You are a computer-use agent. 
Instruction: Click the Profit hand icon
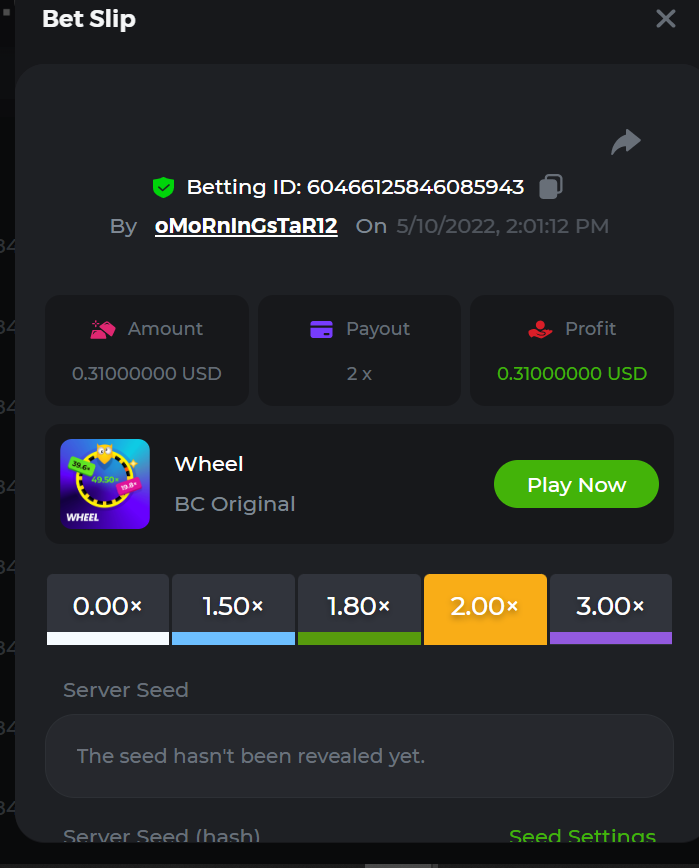[x=540, y=329]
